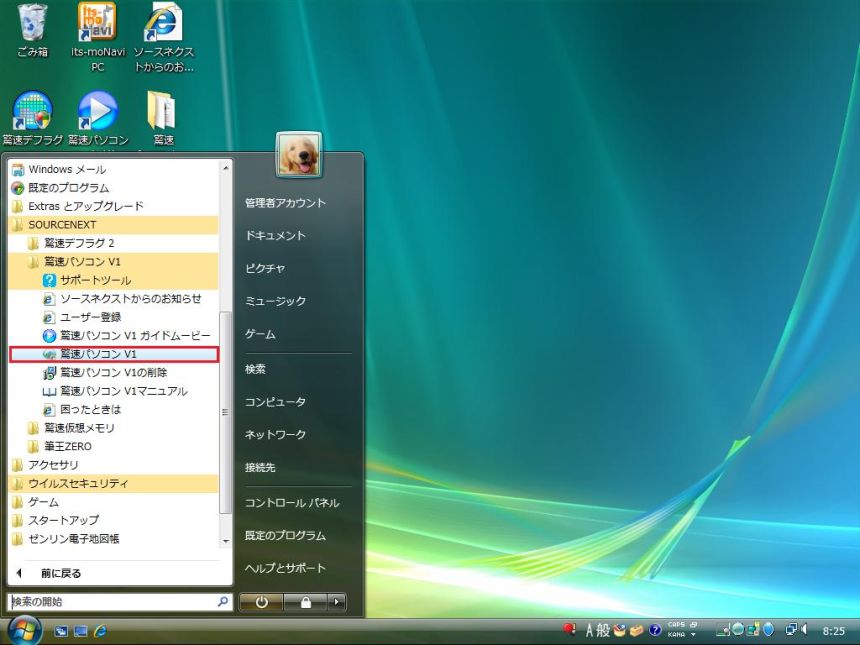Open ドキュメント from the right pane
Screen dimensions: 860x645
(275, 236)
